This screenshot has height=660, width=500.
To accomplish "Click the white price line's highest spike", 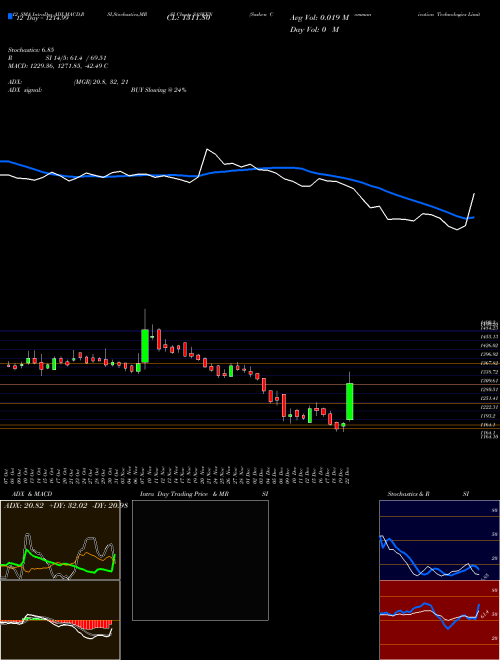I will (x=207, y=149).
